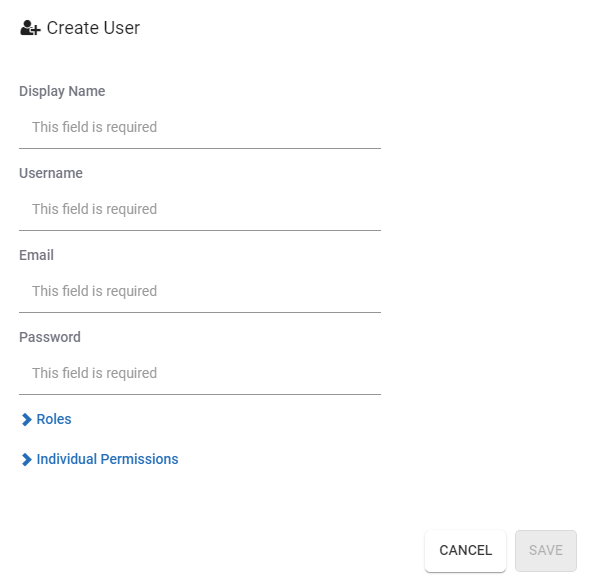Image resolution: width=595 pixels, height=588 pixels.
Task: Click the required placeholder text under Username
Action: tap(94, 209)
